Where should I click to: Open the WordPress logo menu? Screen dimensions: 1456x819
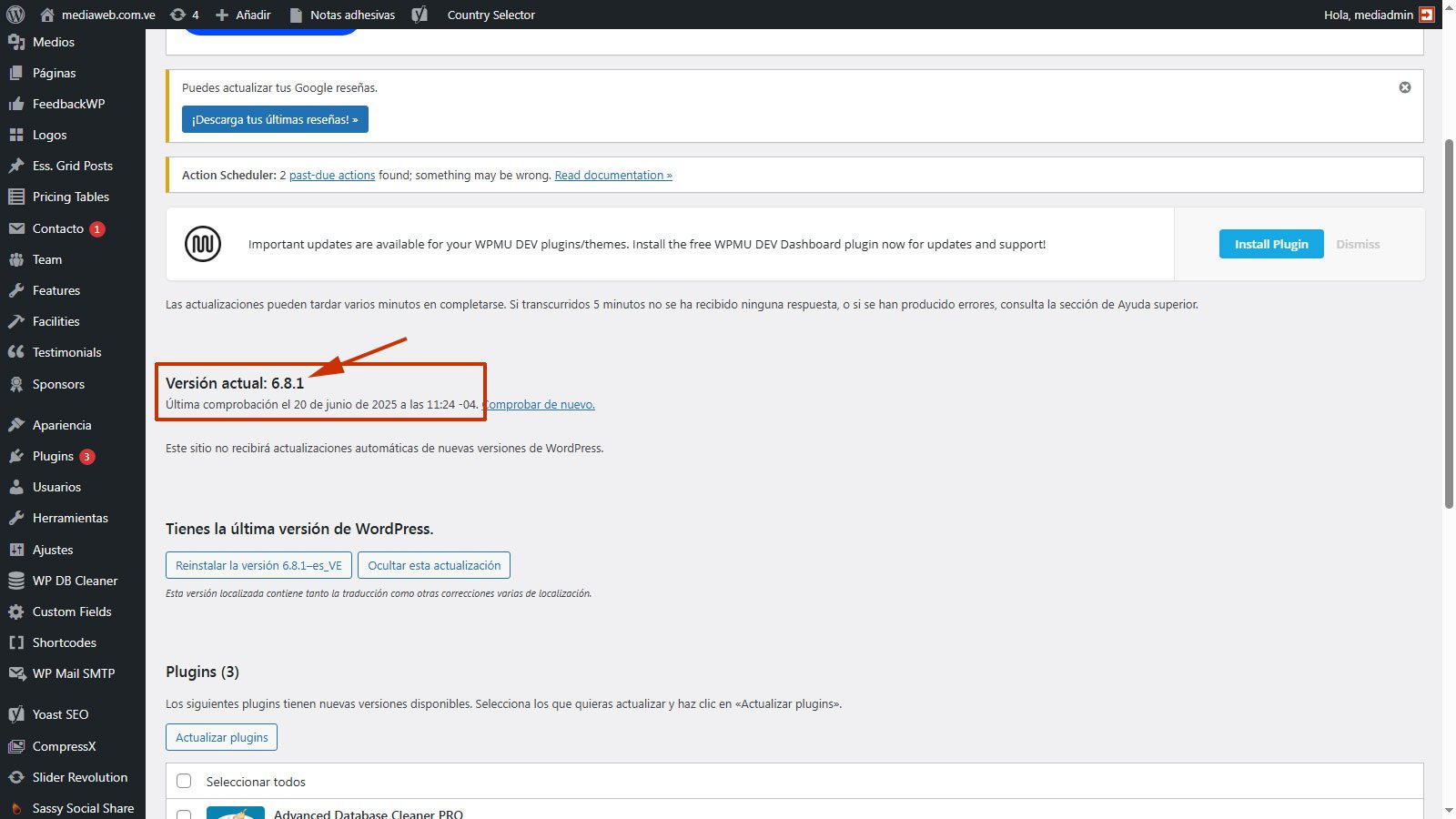(x=15, y=15)
